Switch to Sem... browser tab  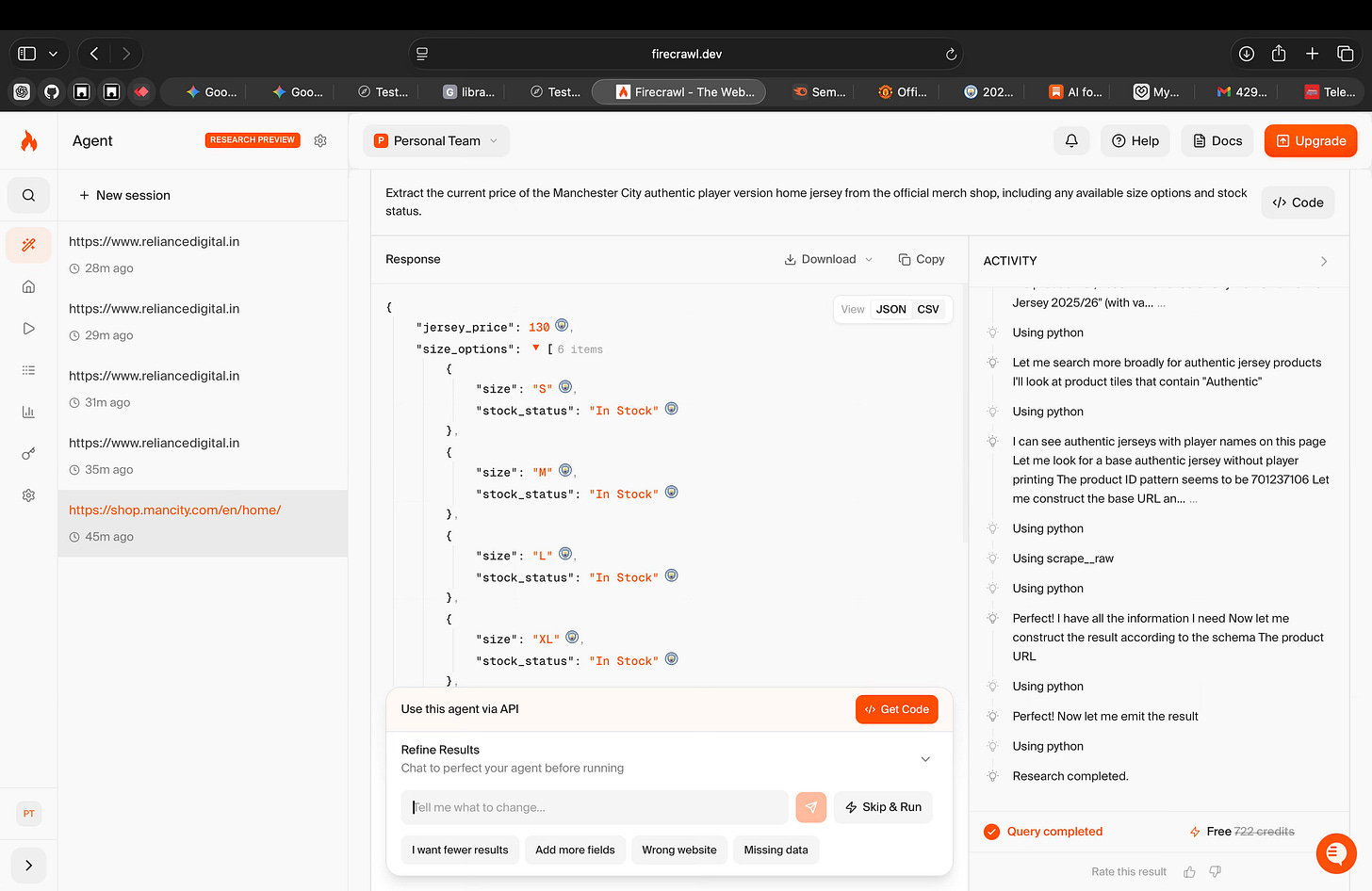819,91
